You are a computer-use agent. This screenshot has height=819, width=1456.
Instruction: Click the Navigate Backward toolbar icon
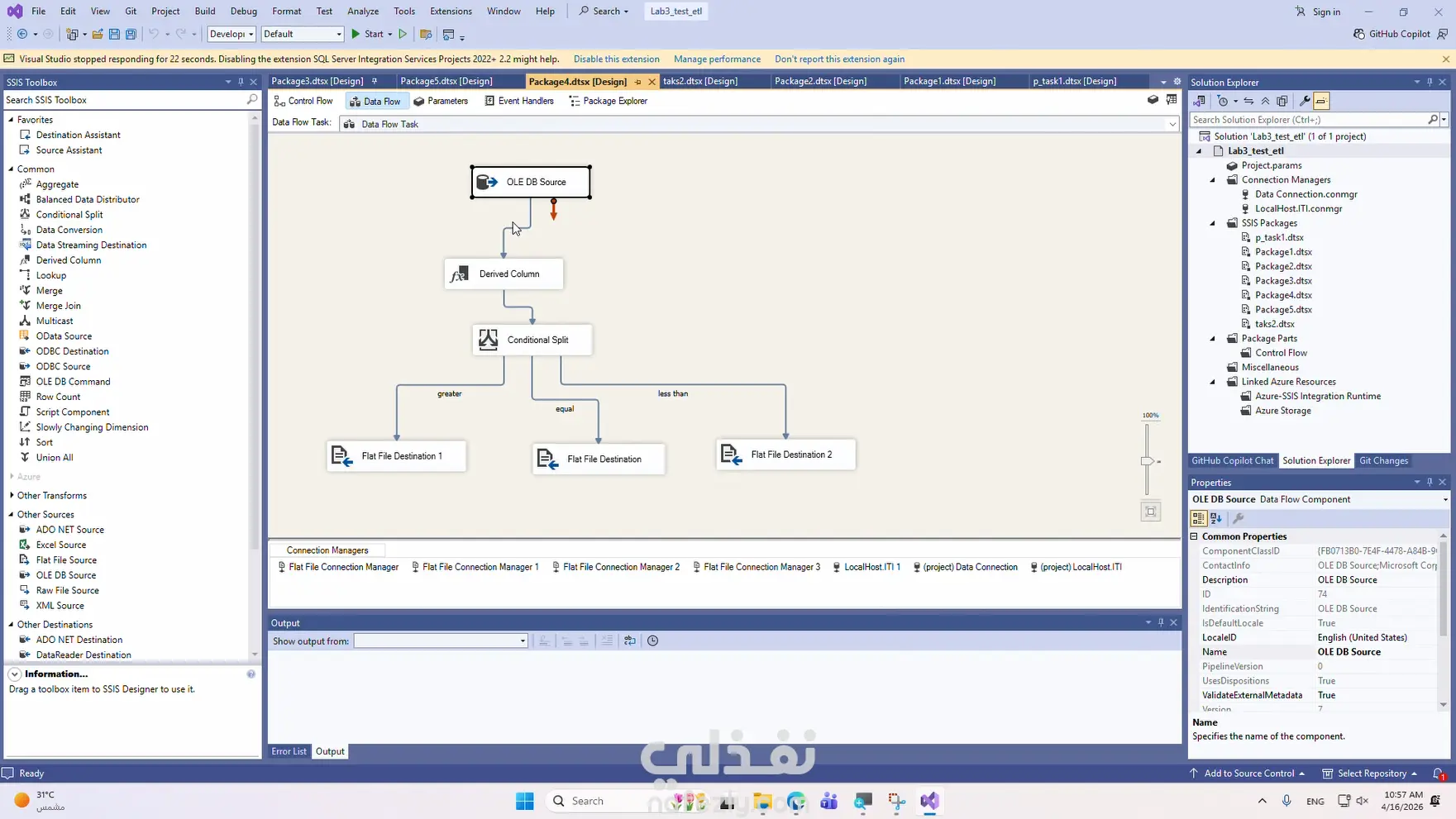[22, 34]
